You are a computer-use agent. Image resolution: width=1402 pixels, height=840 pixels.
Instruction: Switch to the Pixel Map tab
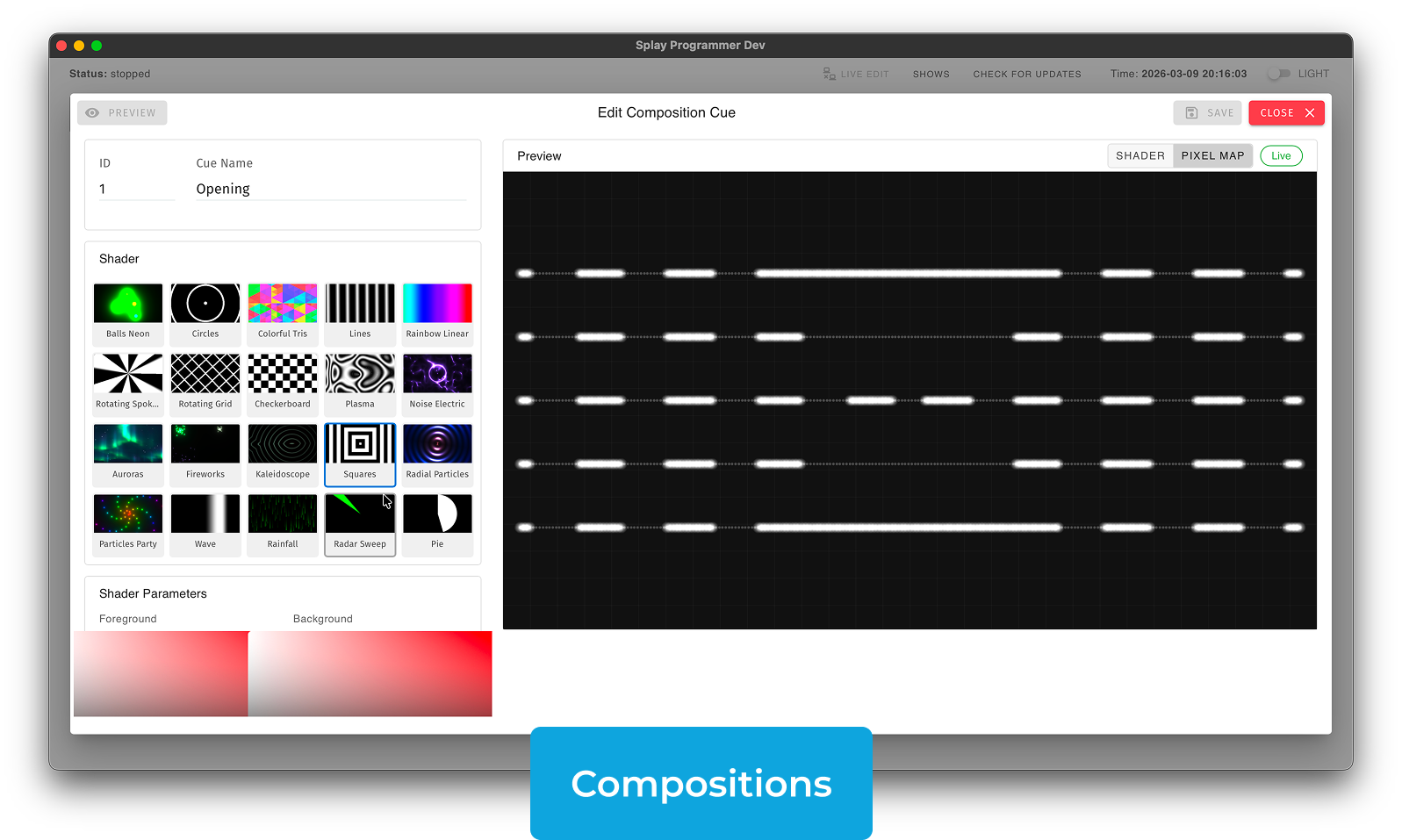pos(1212,156)
